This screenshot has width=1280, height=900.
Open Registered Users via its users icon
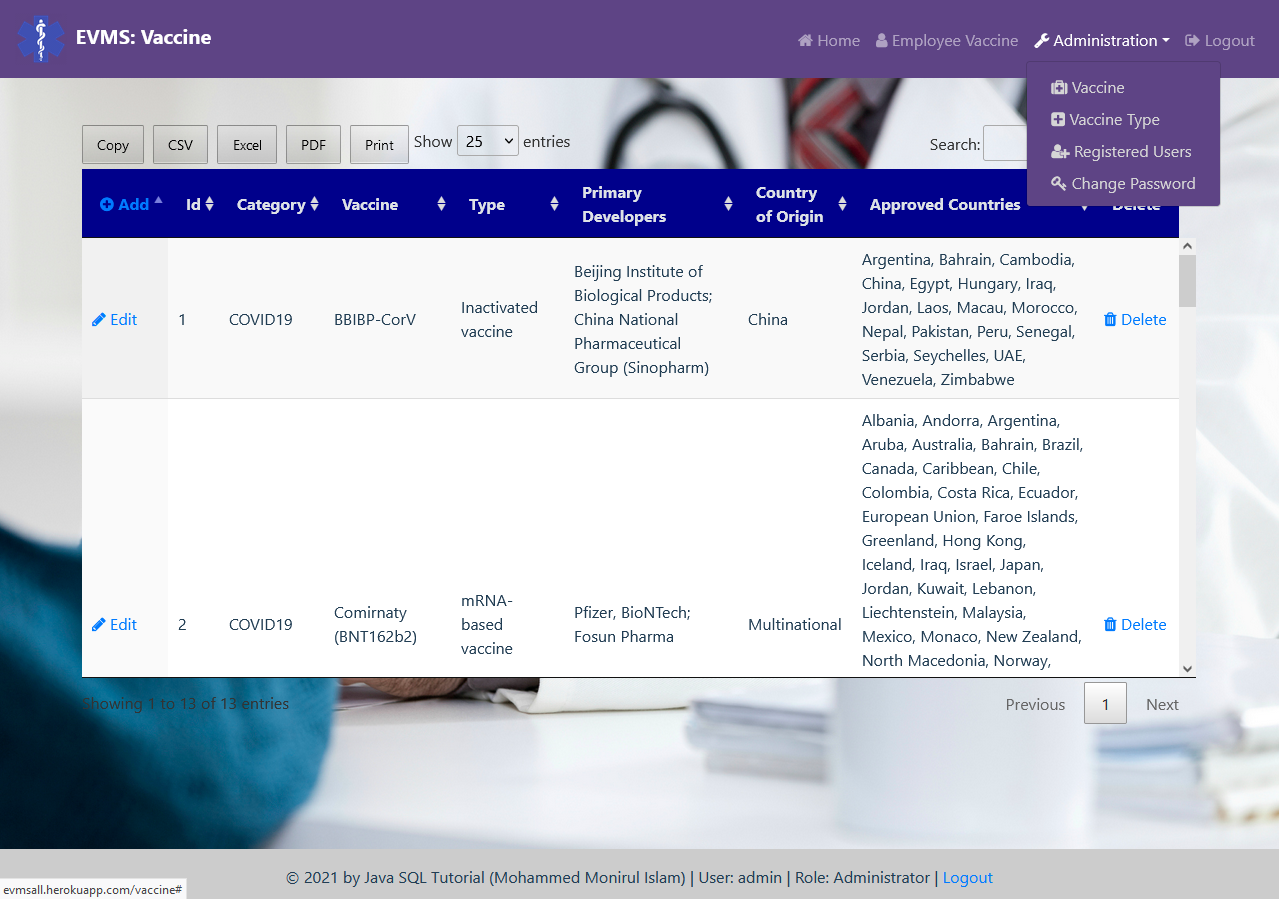1059,151
